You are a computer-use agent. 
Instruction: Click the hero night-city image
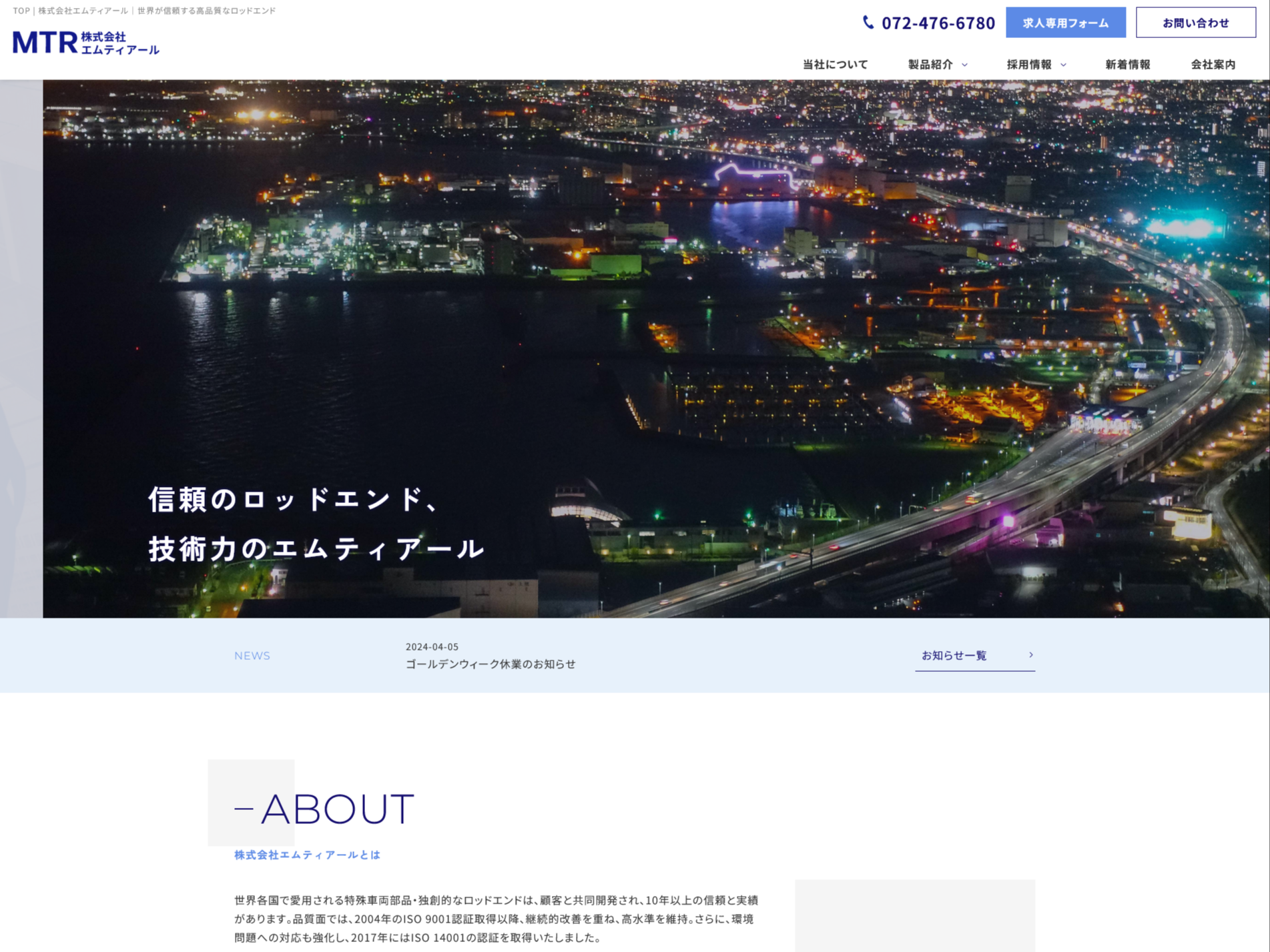(656, 348)
